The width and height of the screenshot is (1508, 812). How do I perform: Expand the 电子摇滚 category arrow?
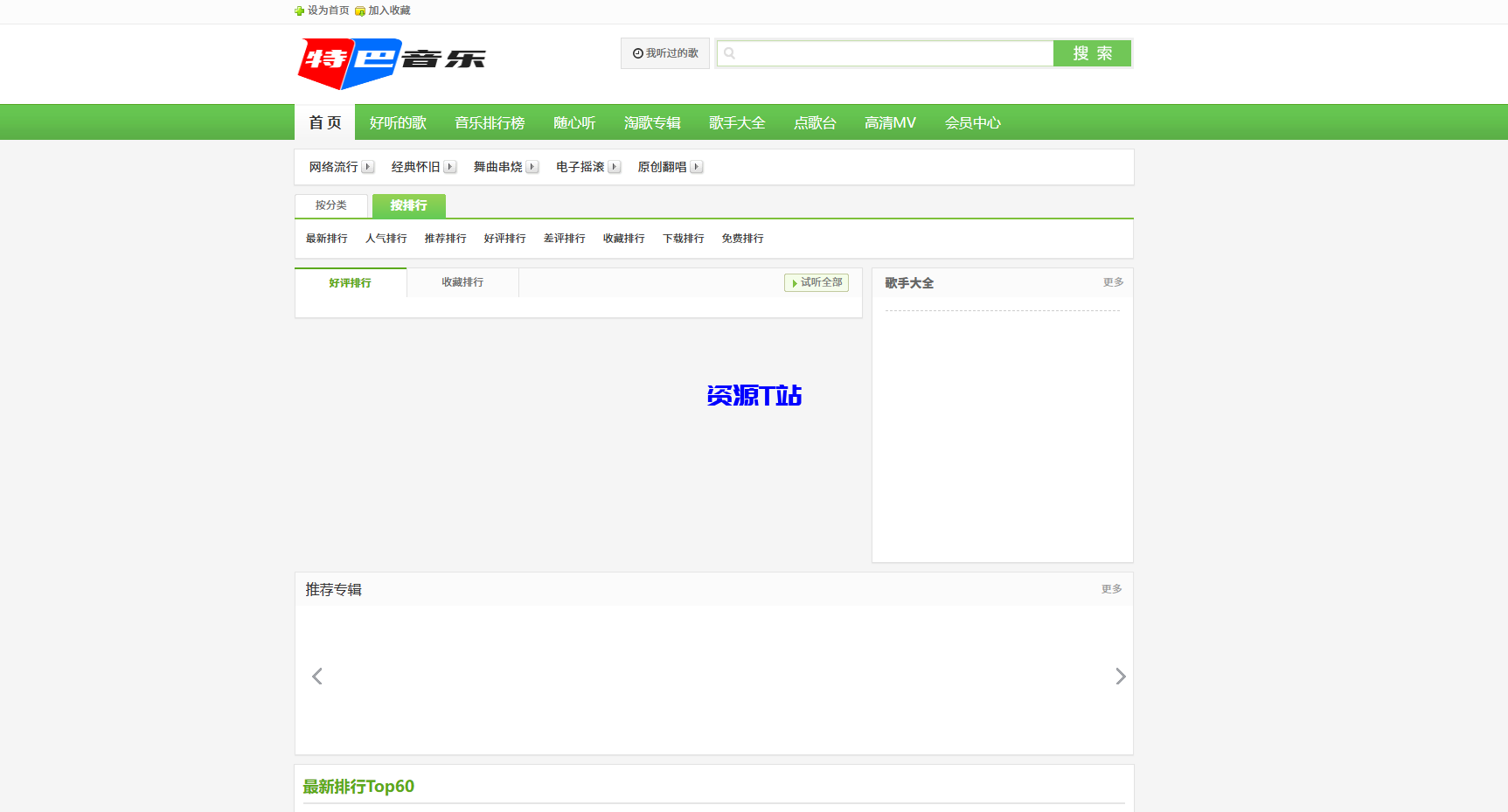615,166
